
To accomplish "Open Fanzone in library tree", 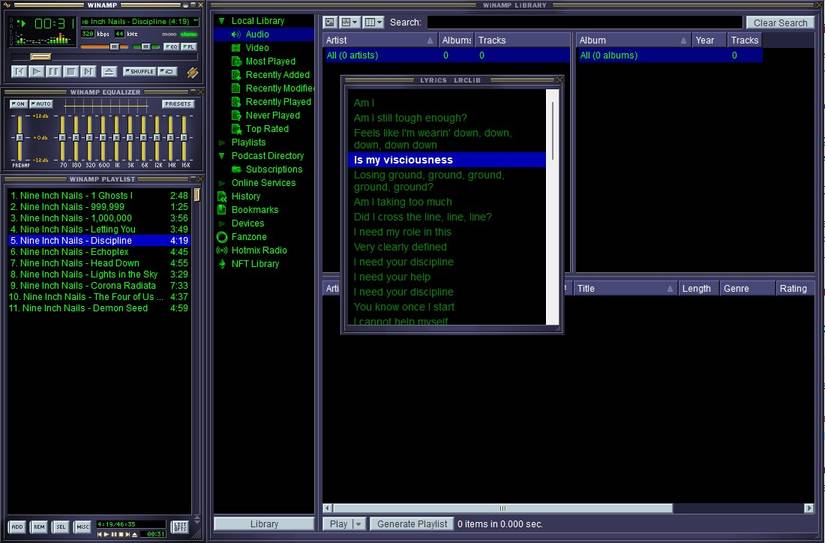I will [x=249, y=237].
